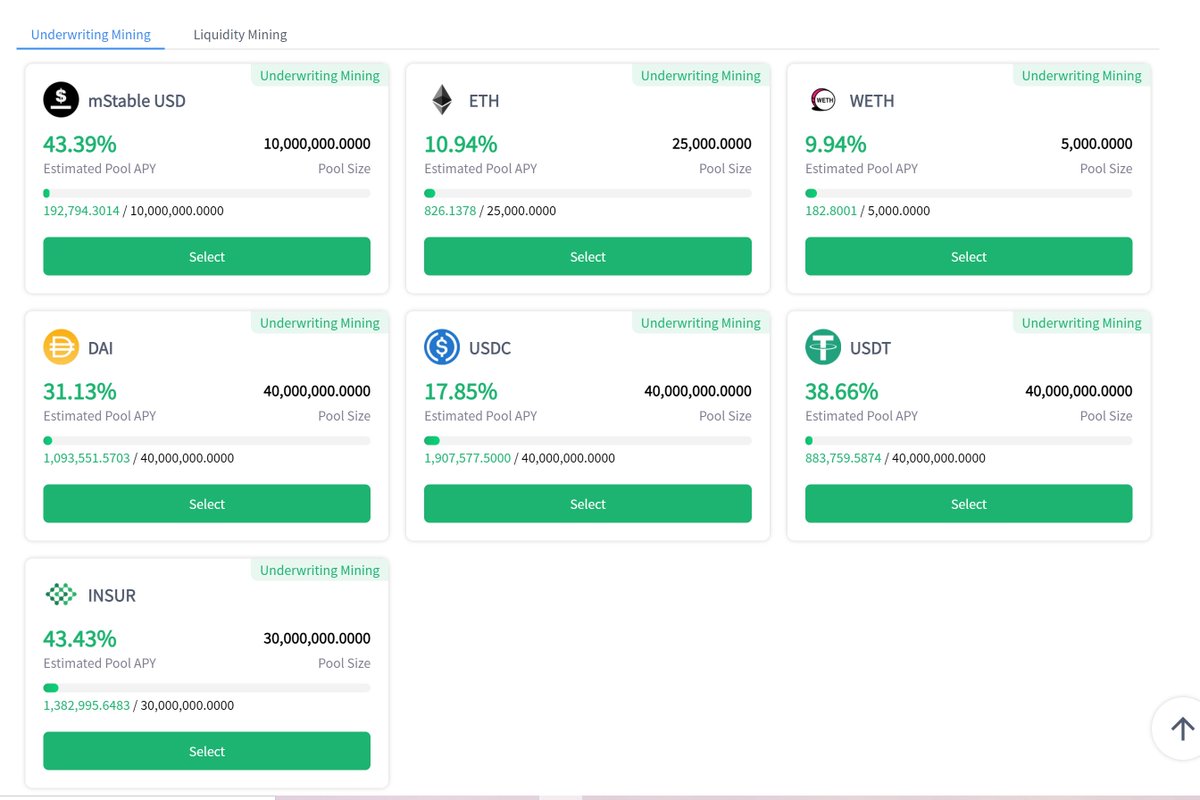Select the INSUR pool
This screenshot has width=1200, height=800.
(x=207, y=751)
